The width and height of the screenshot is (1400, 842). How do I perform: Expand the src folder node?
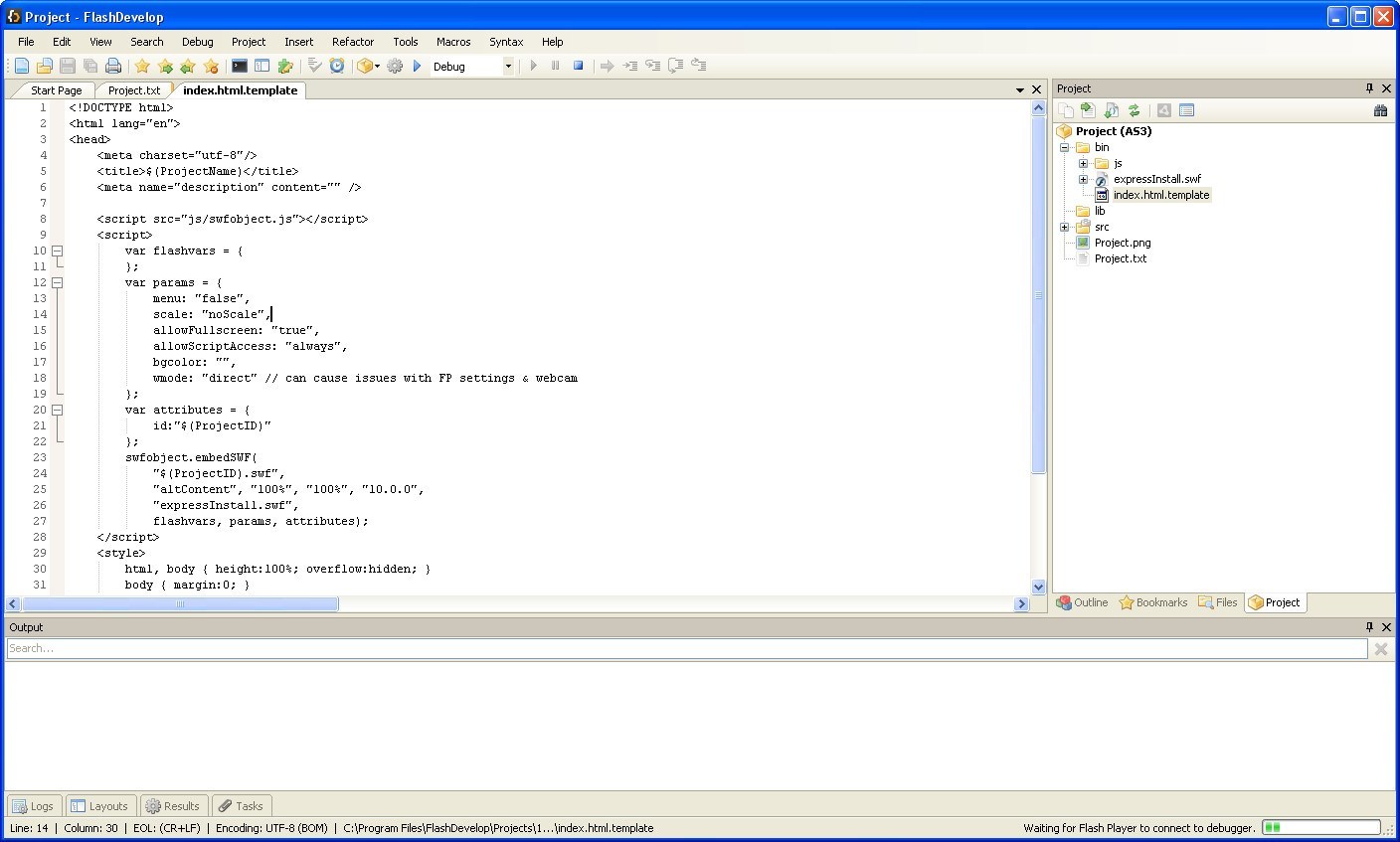click(1065, 227)
